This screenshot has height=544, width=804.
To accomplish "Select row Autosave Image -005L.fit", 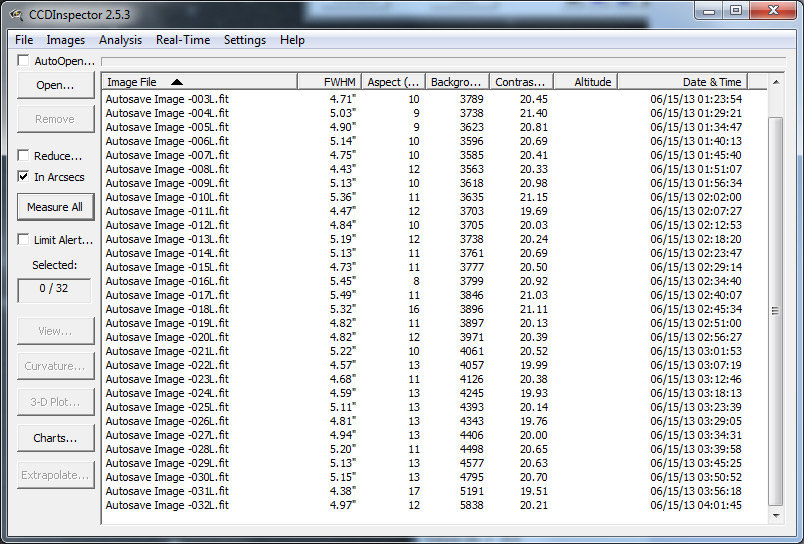I will point(434,127).
